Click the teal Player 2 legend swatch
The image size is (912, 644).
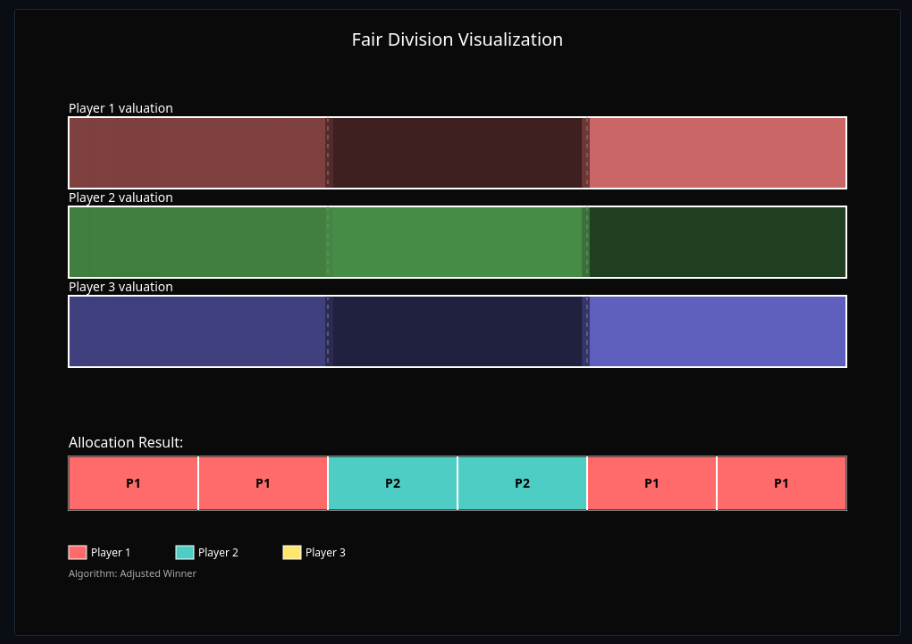click(184, 552)
